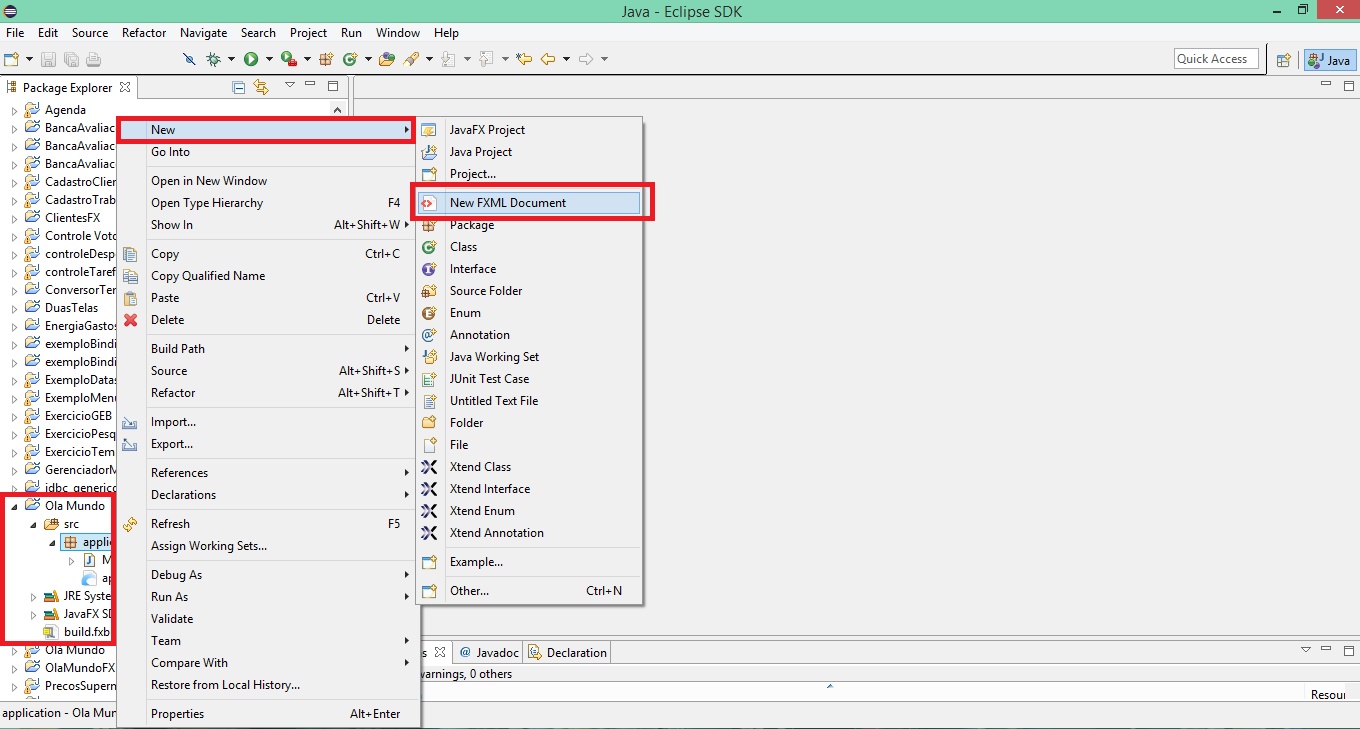Viewport: 1360px width, 729px height.
Task: Click the Last Edit Location icon
Action: click(x=524, y=59)
